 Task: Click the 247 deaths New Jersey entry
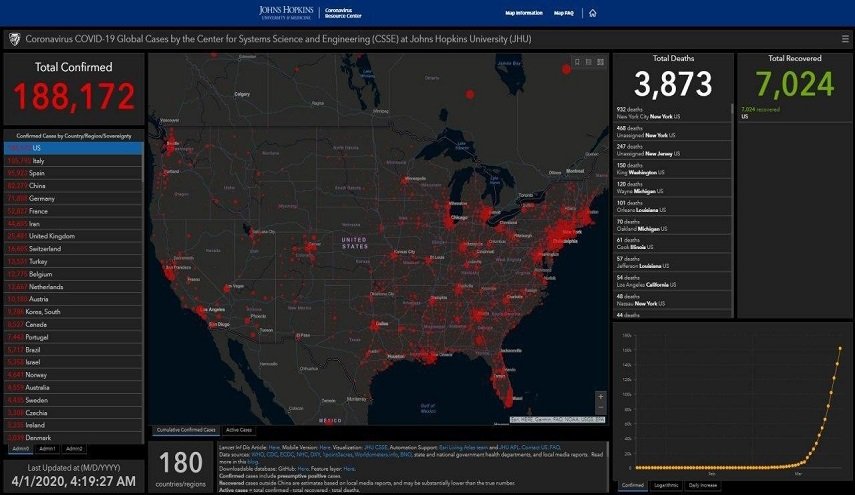(x=672, y=150)
